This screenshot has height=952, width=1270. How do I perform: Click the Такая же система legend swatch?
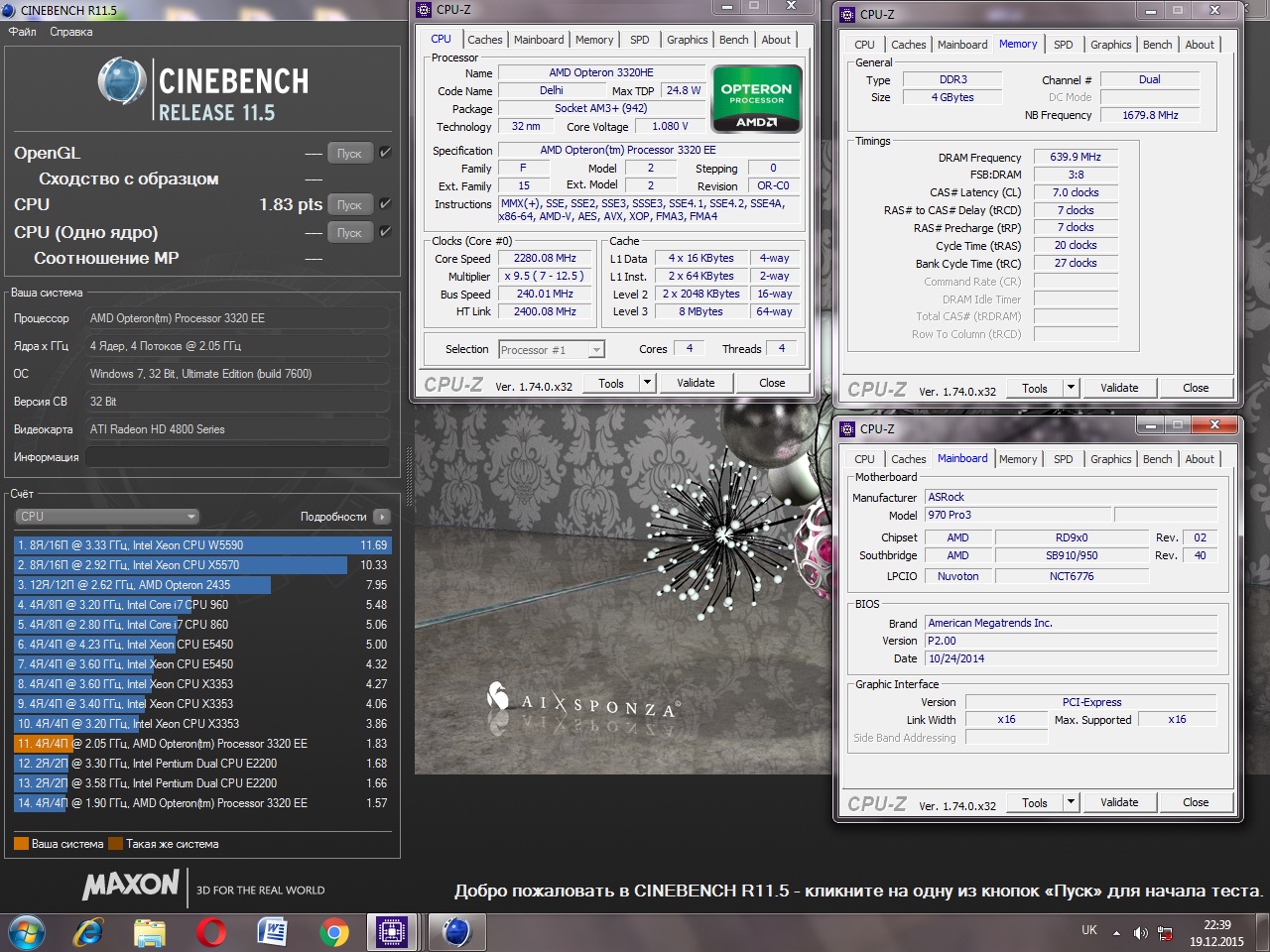pos(116,844)
